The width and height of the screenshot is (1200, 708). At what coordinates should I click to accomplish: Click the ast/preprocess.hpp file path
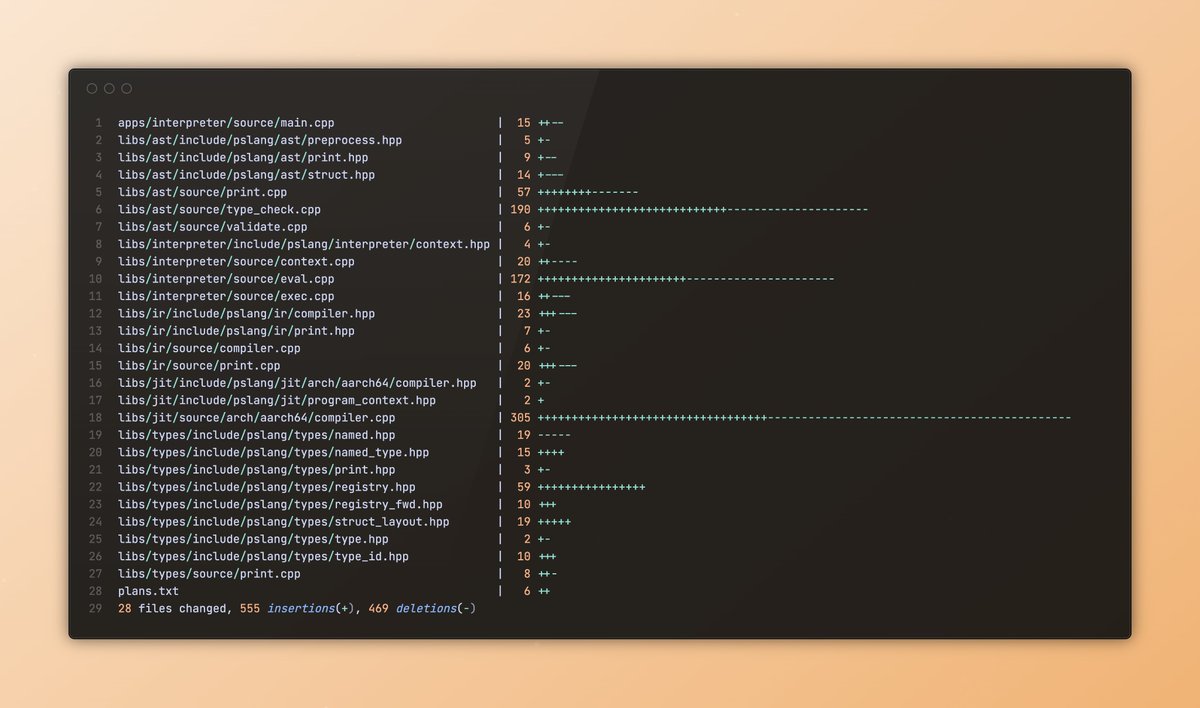[260, 140]
